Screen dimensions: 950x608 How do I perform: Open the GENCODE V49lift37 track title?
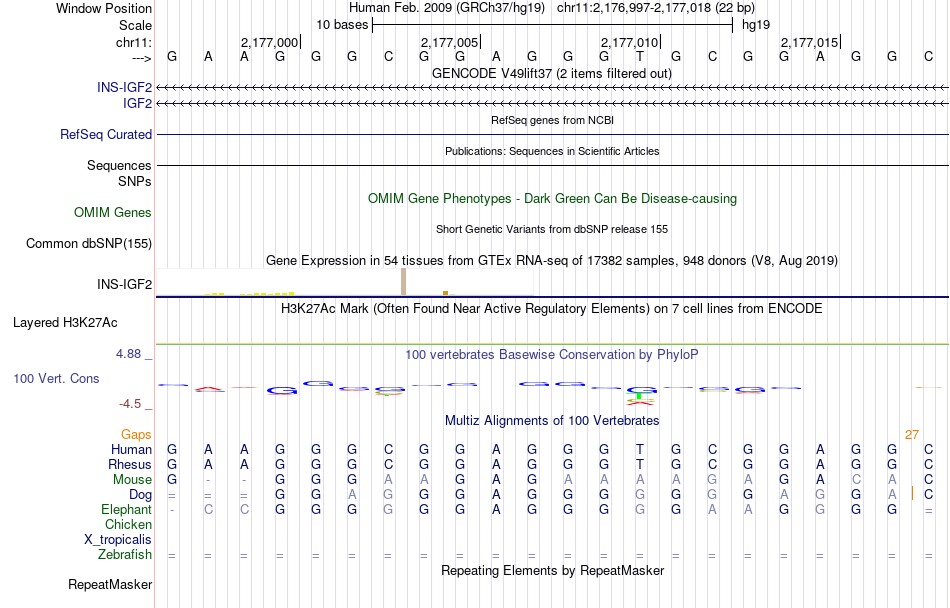(x=551, y=73)
